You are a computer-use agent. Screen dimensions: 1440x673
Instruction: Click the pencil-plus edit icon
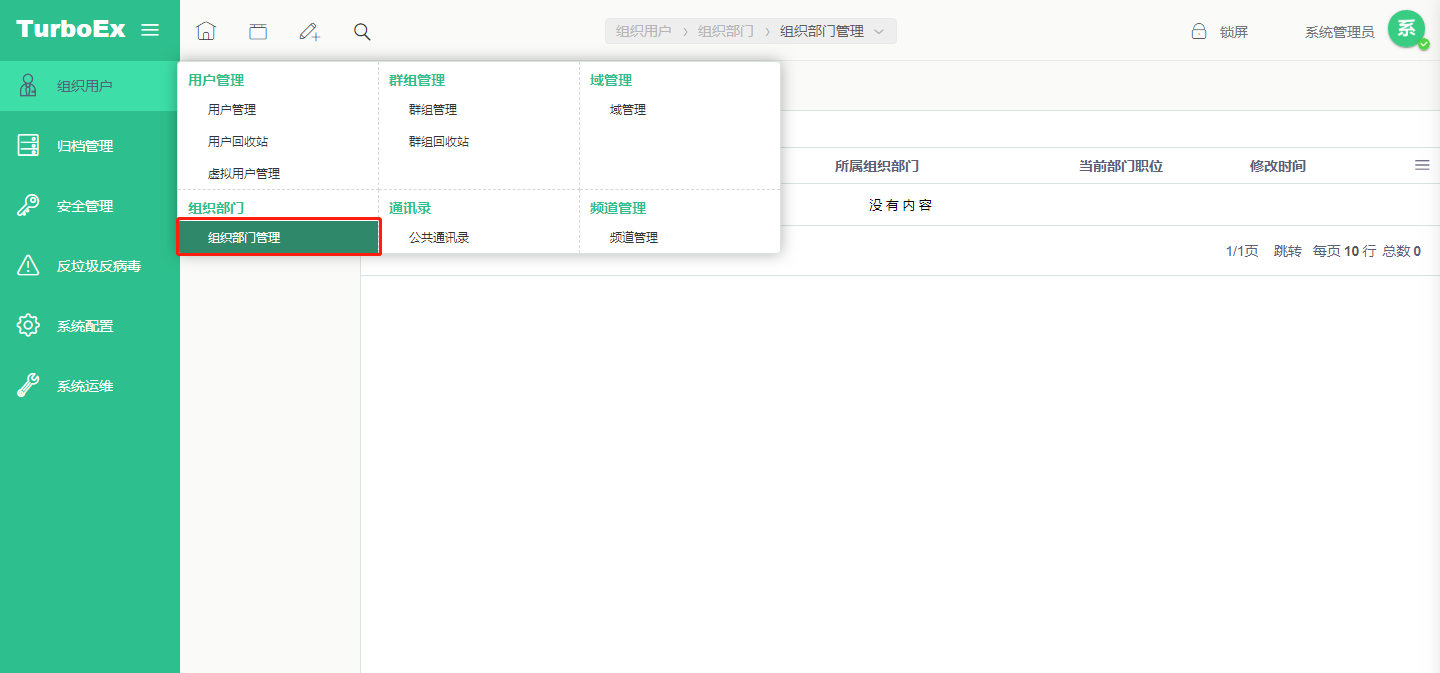pyautogui.click(x=310, y=31)
